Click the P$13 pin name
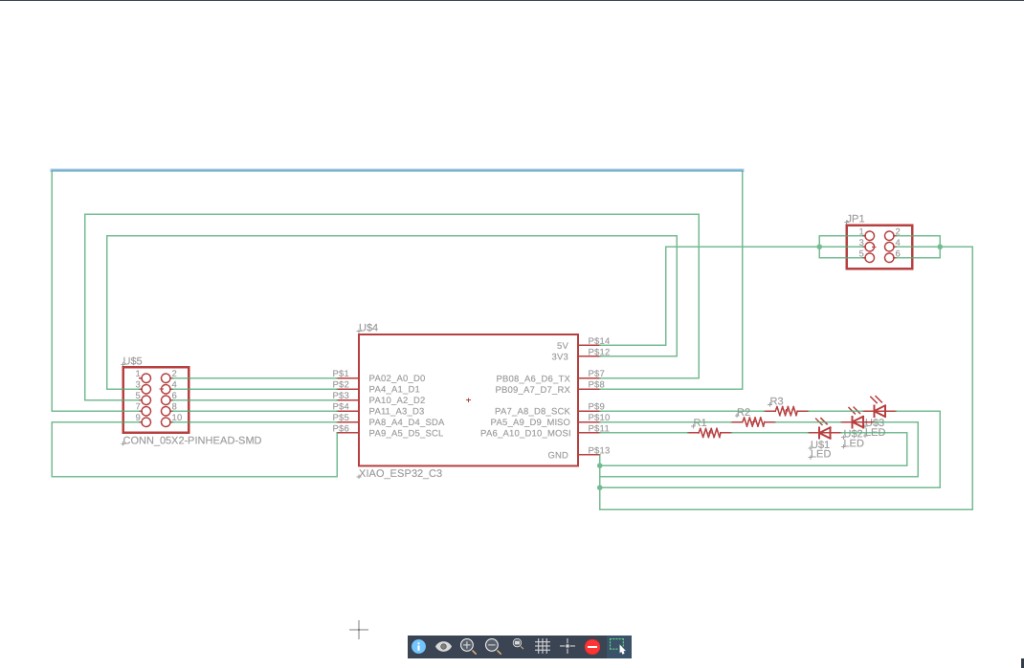The height and width of the screenshot is (668, 1024). click(x=599, y=451)
